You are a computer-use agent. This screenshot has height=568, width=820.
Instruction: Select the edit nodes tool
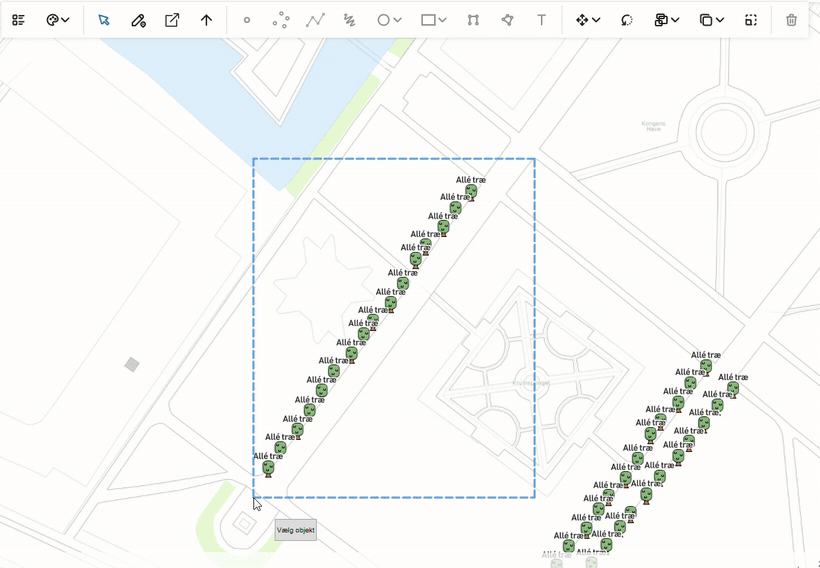coord(473,20)
